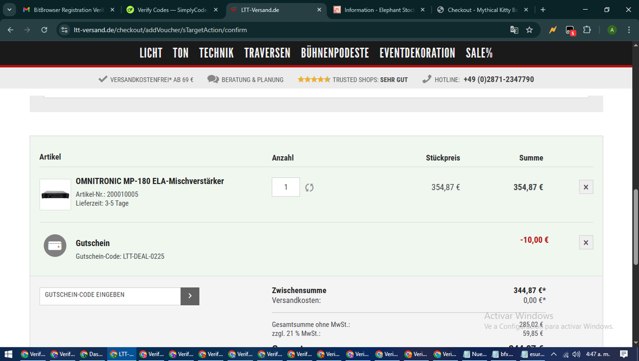
Task: Open the taskbar clock
Action: pos(597,354)
